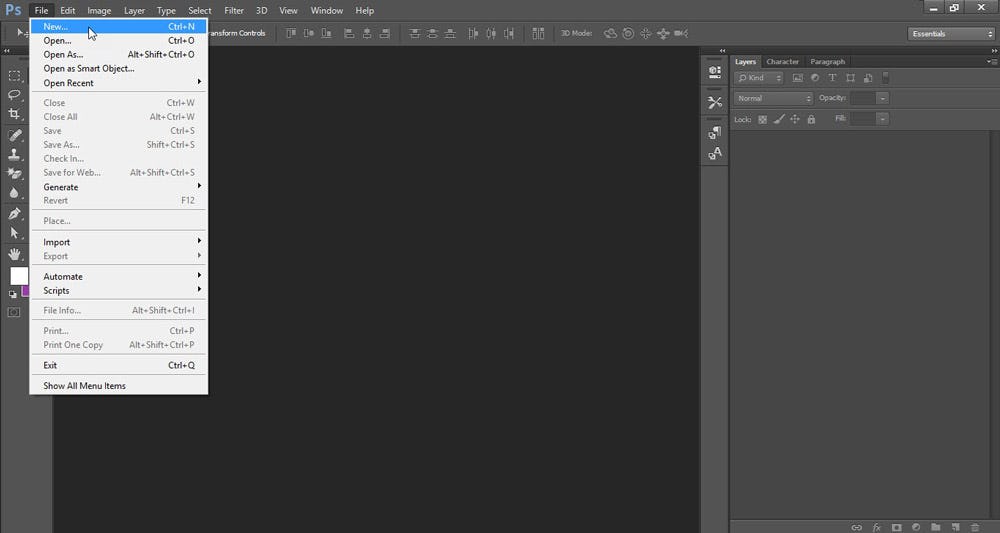Activate the Hand tool
Screen dimensions: 1000x533
point(14,254)
